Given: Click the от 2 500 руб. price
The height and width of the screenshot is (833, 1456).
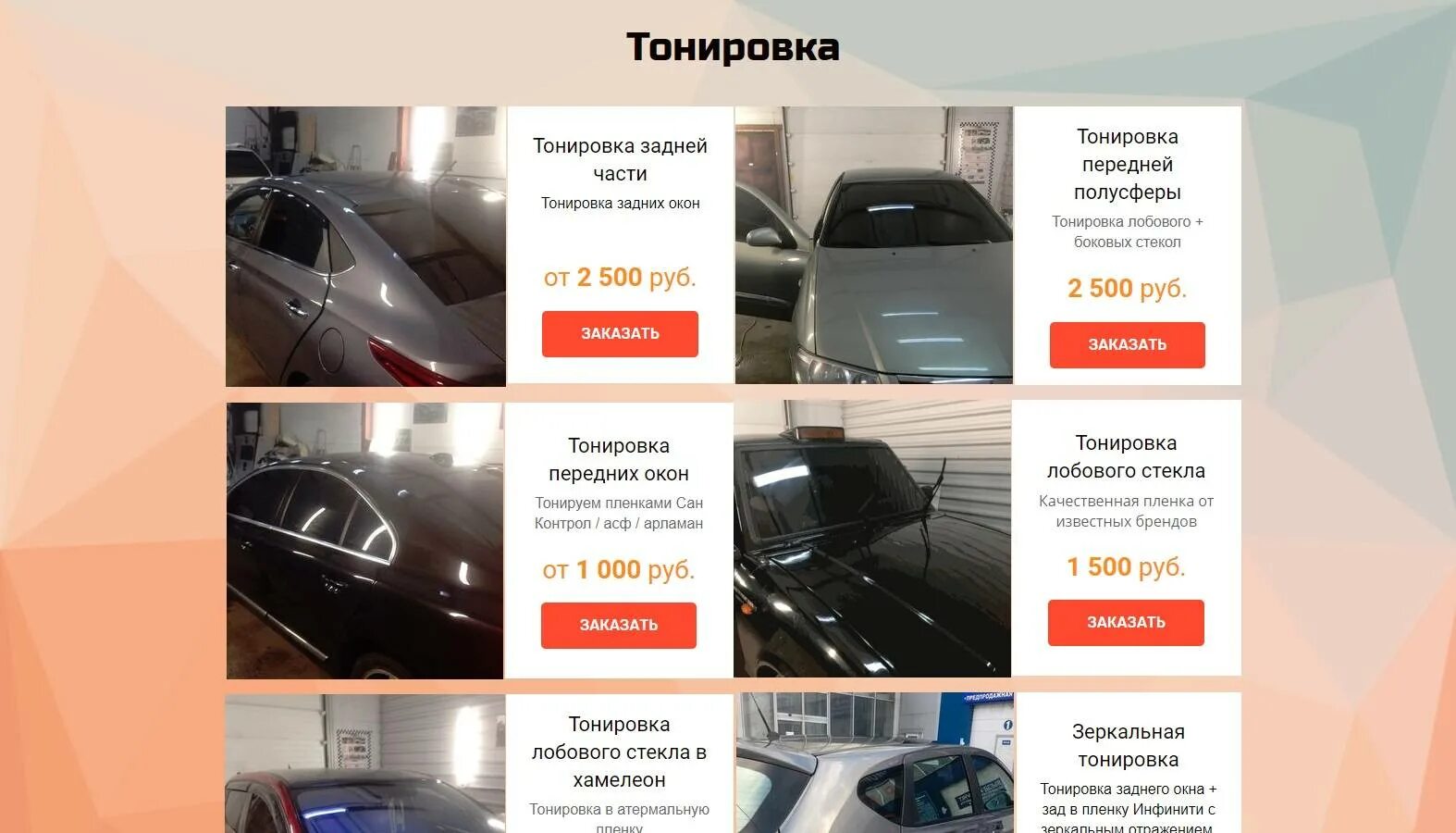Looking at the screenshot, I should pyautogui.click(x=620, y=277).
